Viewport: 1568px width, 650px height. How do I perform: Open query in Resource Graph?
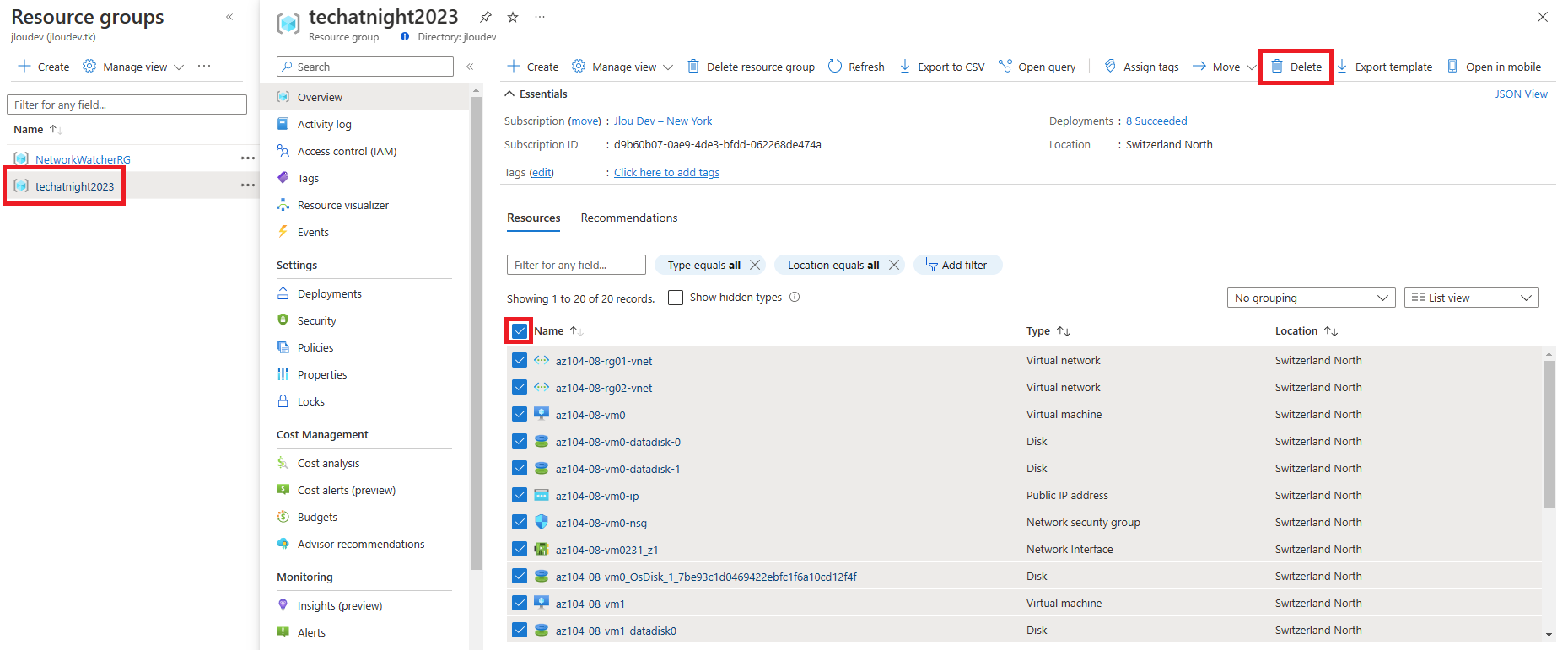click(x=1037, y=67)
